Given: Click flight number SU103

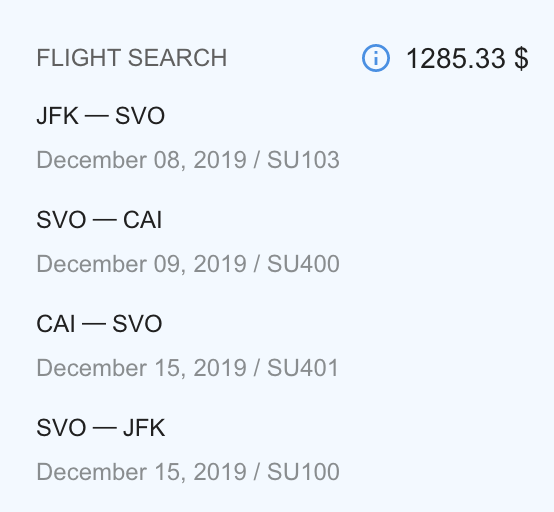Looking at the screenshot, I should tap(303, 160).
